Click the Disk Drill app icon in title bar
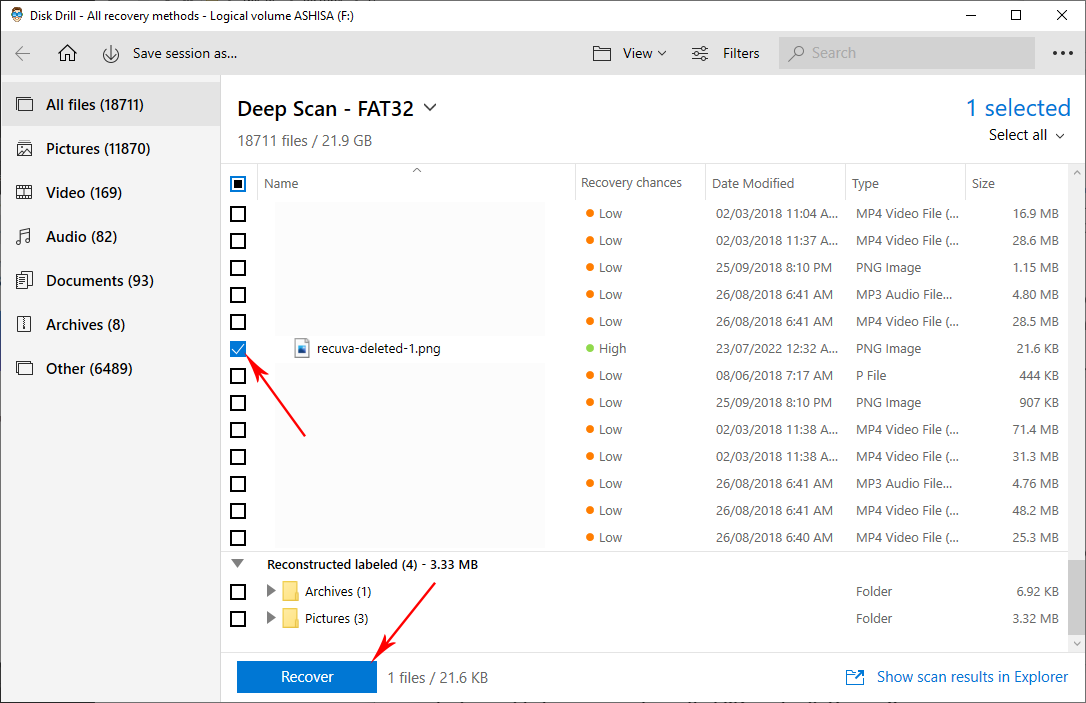The image size is (1086, 703). pos(17,15)
